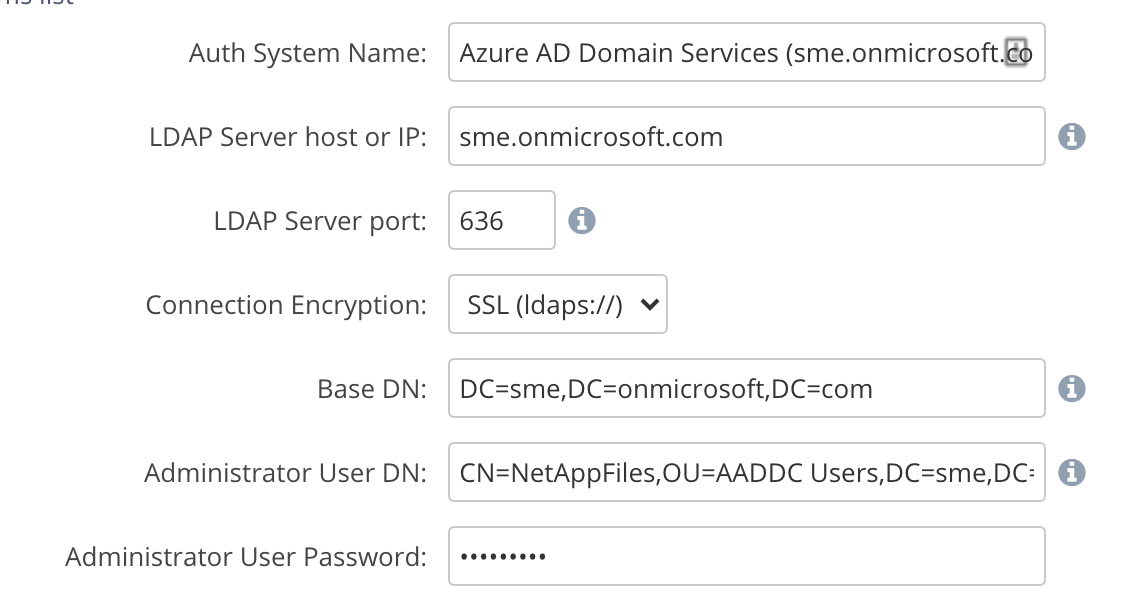Click the partially visible list link at top
The width and height of the screenshot is (1144, 608).
40,3
